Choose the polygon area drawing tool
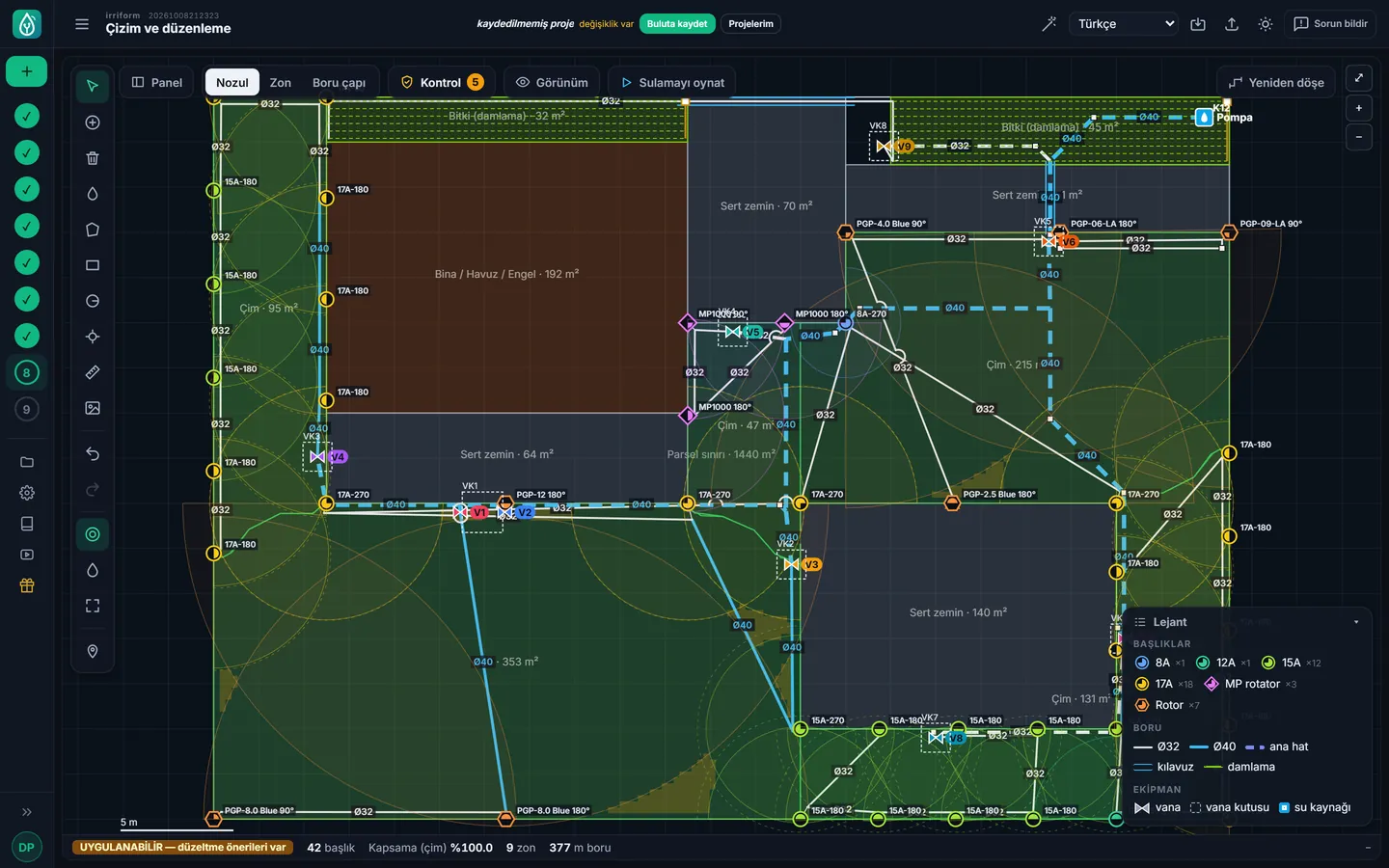This screenshot has width=1389, height=868. coord(93,230)
